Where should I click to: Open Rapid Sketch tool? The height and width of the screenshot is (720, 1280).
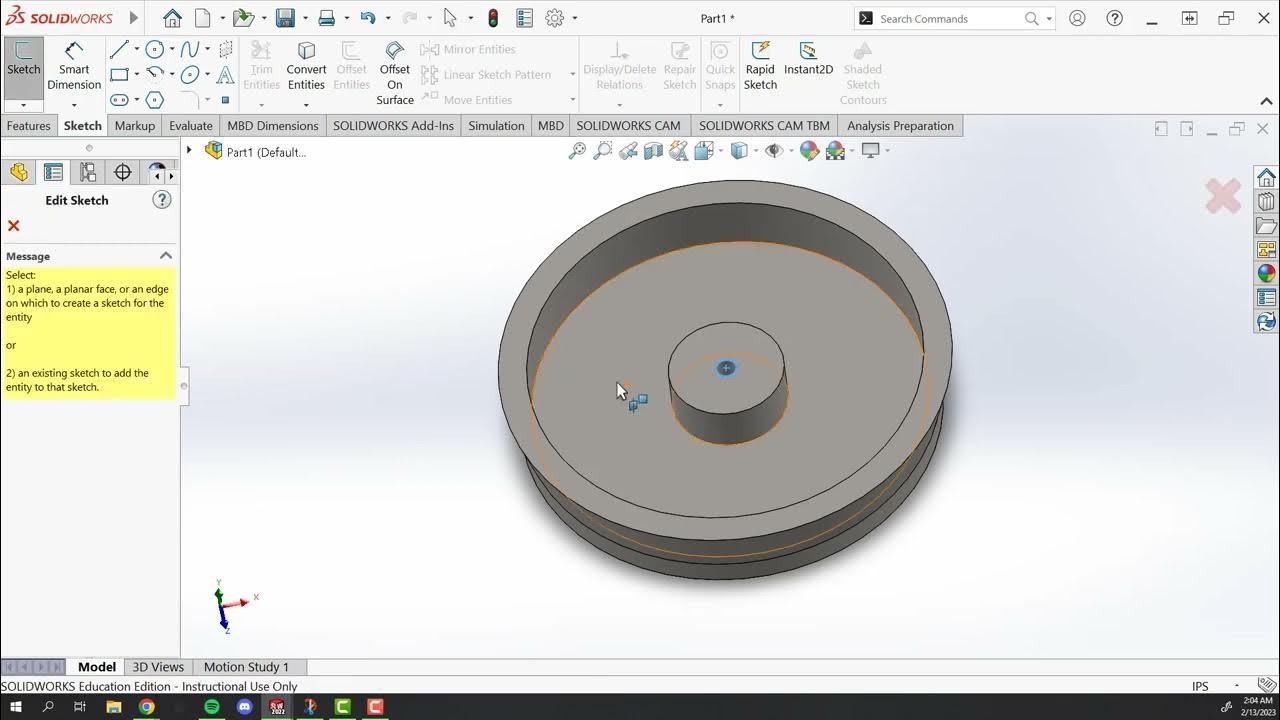pyautogui.click(x=760, y=66)
